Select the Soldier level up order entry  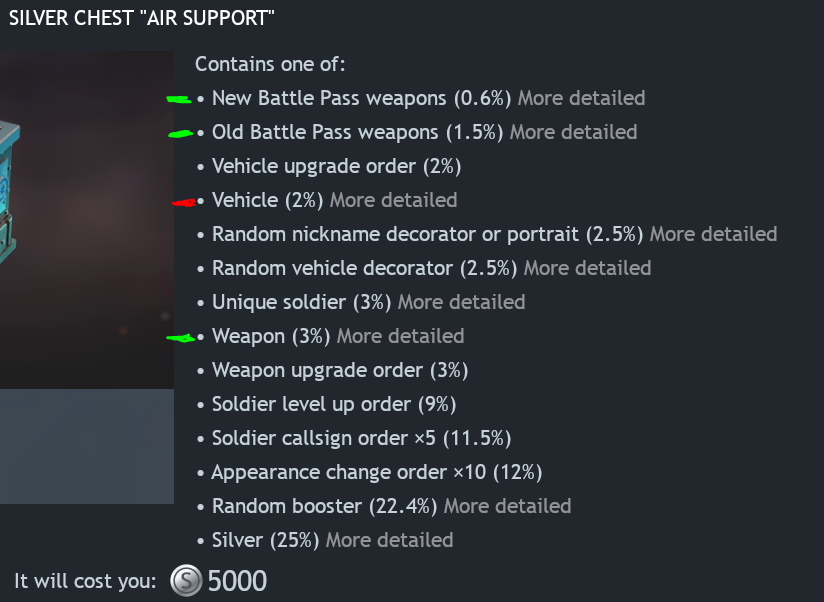pos(334,404)
